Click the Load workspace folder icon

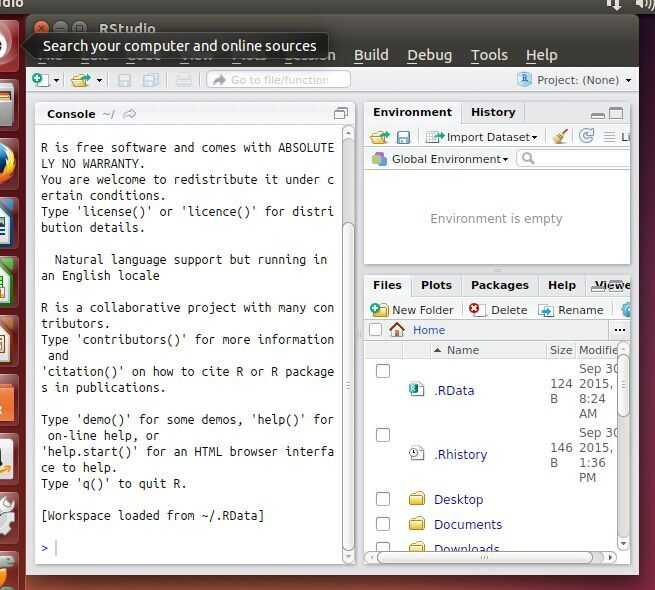point(379,137)
